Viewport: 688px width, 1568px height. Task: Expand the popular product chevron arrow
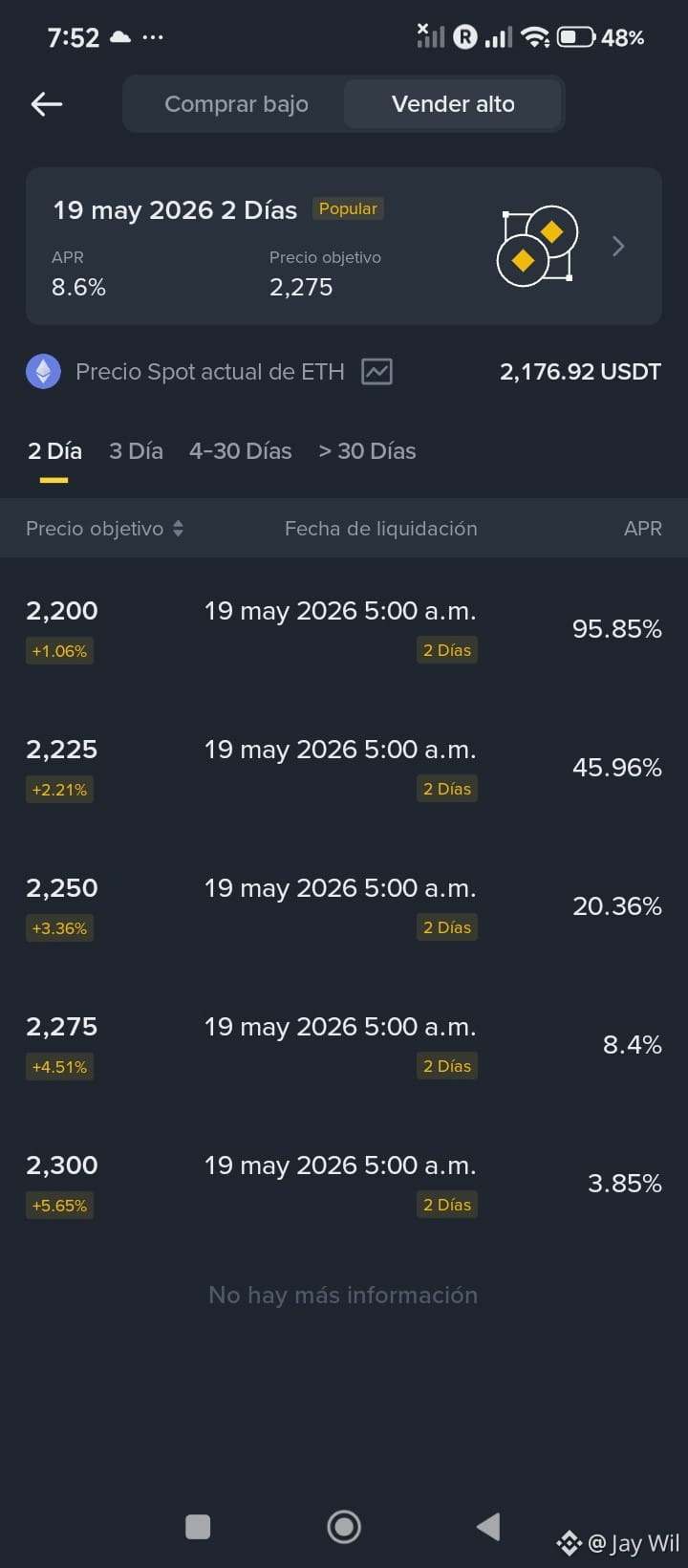618,247
